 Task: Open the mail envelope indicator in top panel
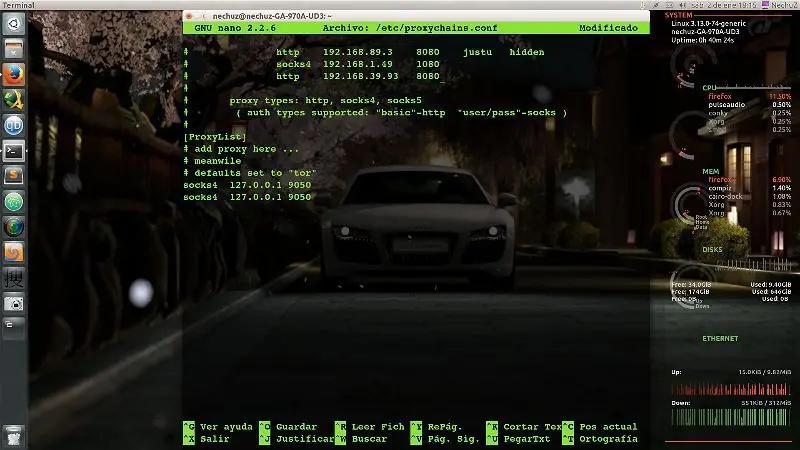[x=670, y=5]
